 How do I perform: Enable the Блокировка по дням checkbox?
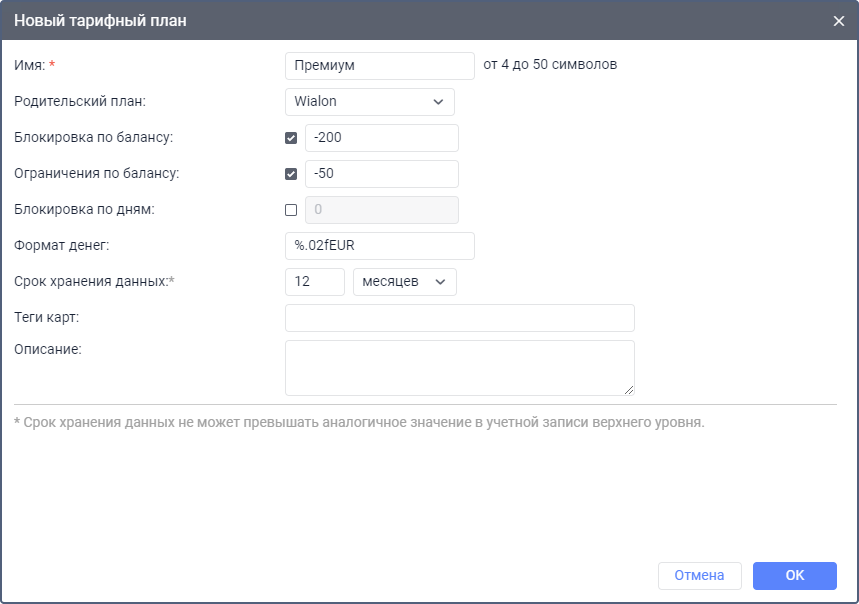(291, 210)
